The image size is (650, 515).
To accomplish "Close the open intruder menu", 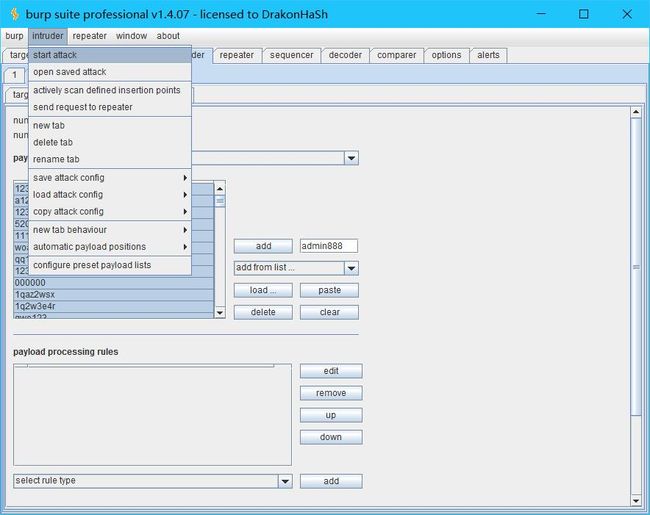I will (x=48, y=36).
